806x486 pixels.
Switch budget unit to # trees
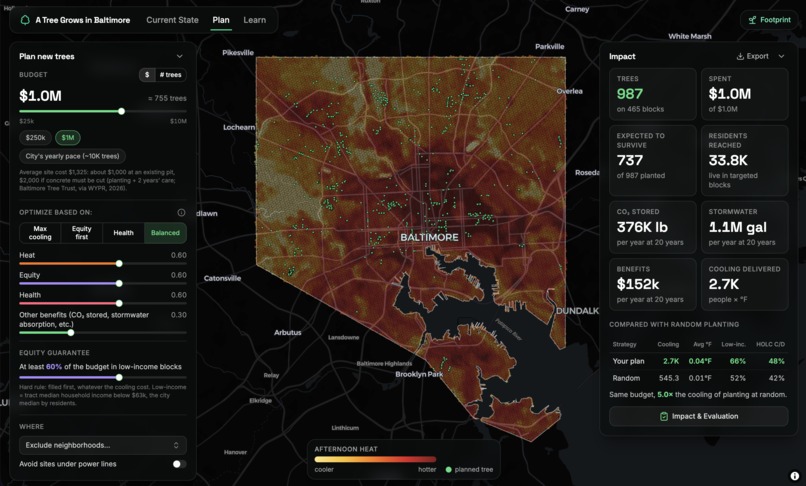point(170,75)
